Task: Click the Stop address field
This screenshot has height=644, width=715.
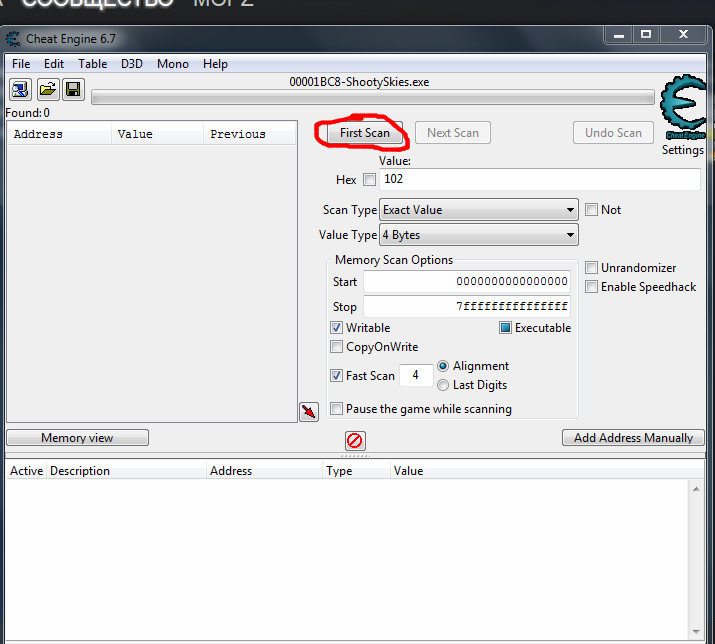Action: 467,306
